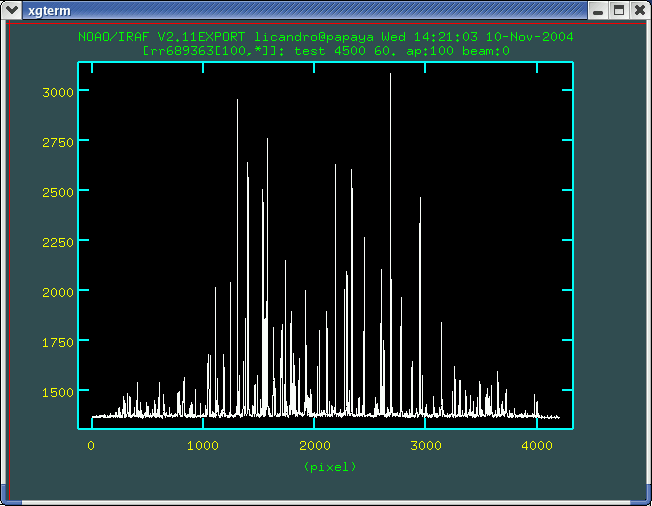652x506 pixels.
Task: Click the 4000 x-axis tick label
Action: click(536, 446)
